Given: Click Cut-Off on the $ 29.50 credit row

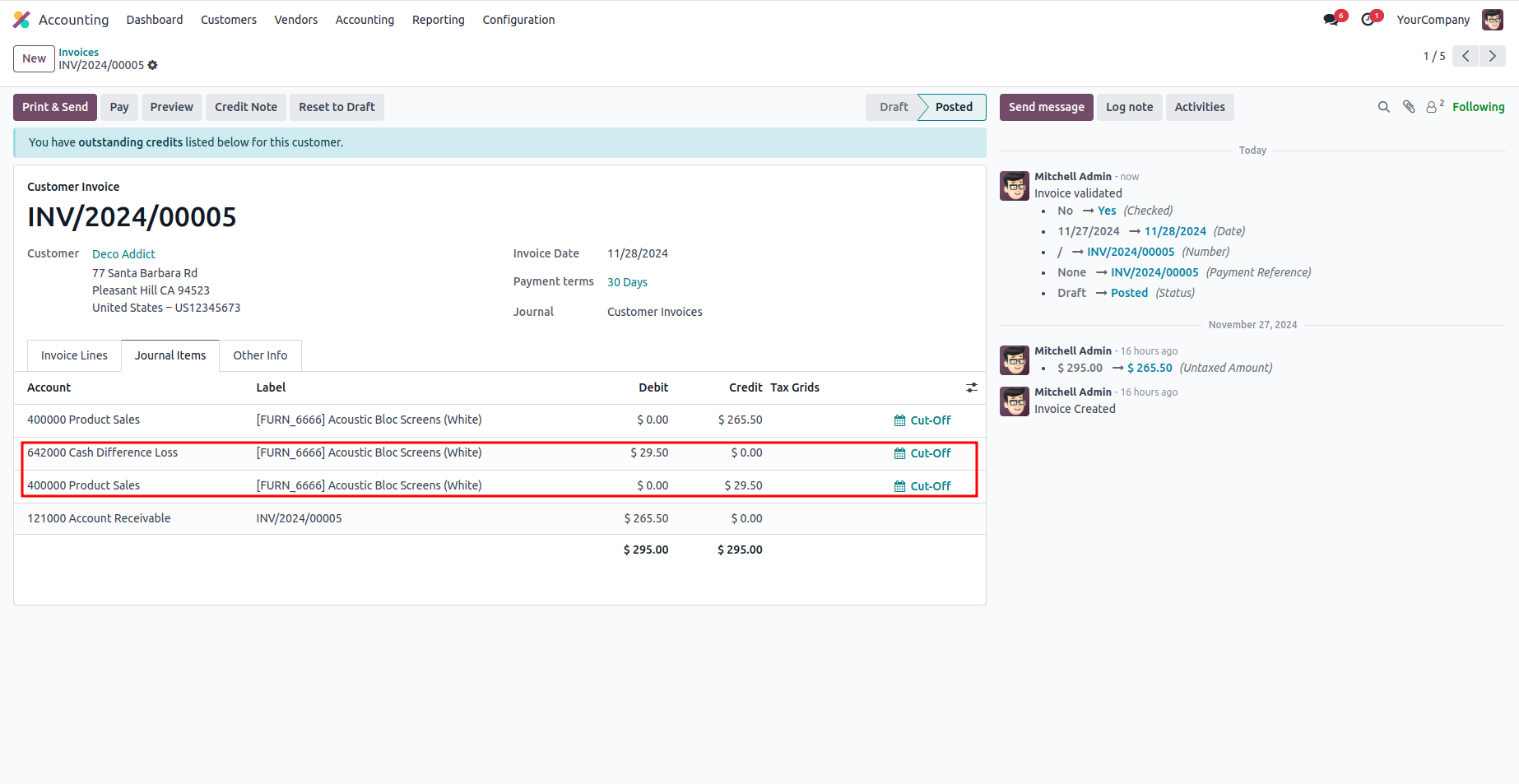Looking at the screenshot, I should tap(922, 486).
